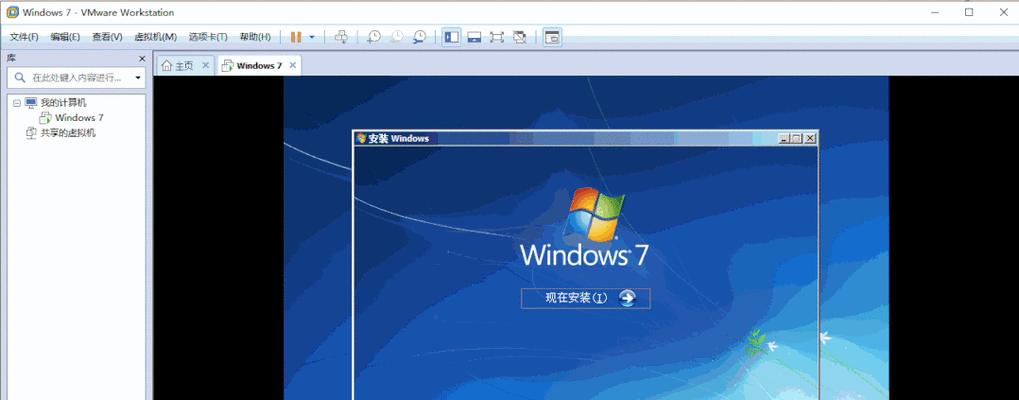The height and width of the screenshot is (400, 1019).
Task: Switch to Unity mode icon
Action: tap(520, 37)
